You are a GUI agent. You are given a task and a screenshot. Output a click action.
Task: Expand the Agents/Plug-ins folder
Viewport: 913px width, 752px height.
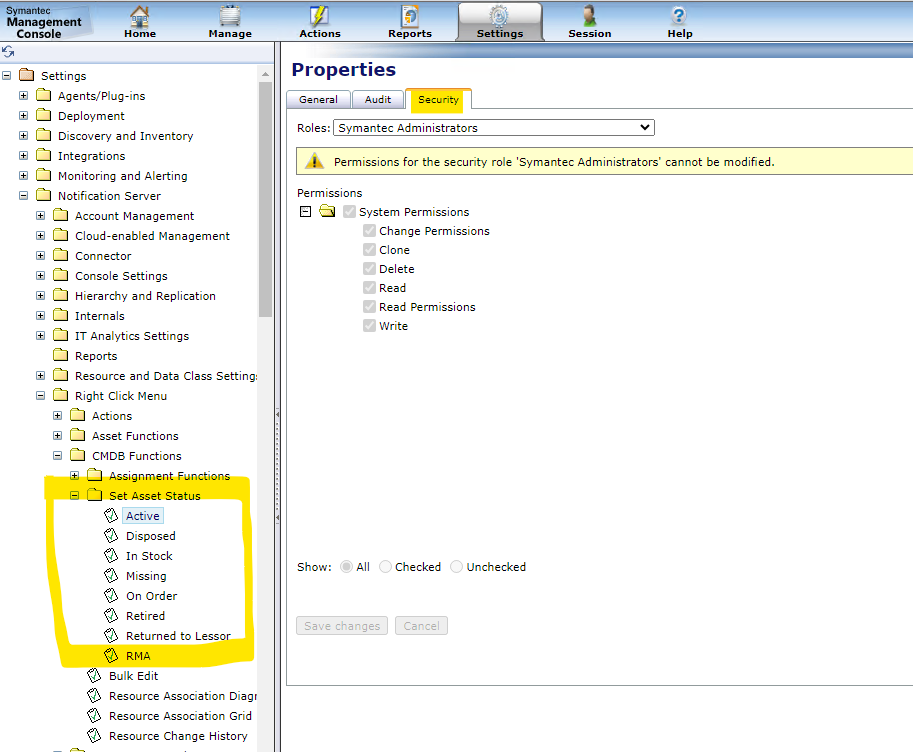23,95
